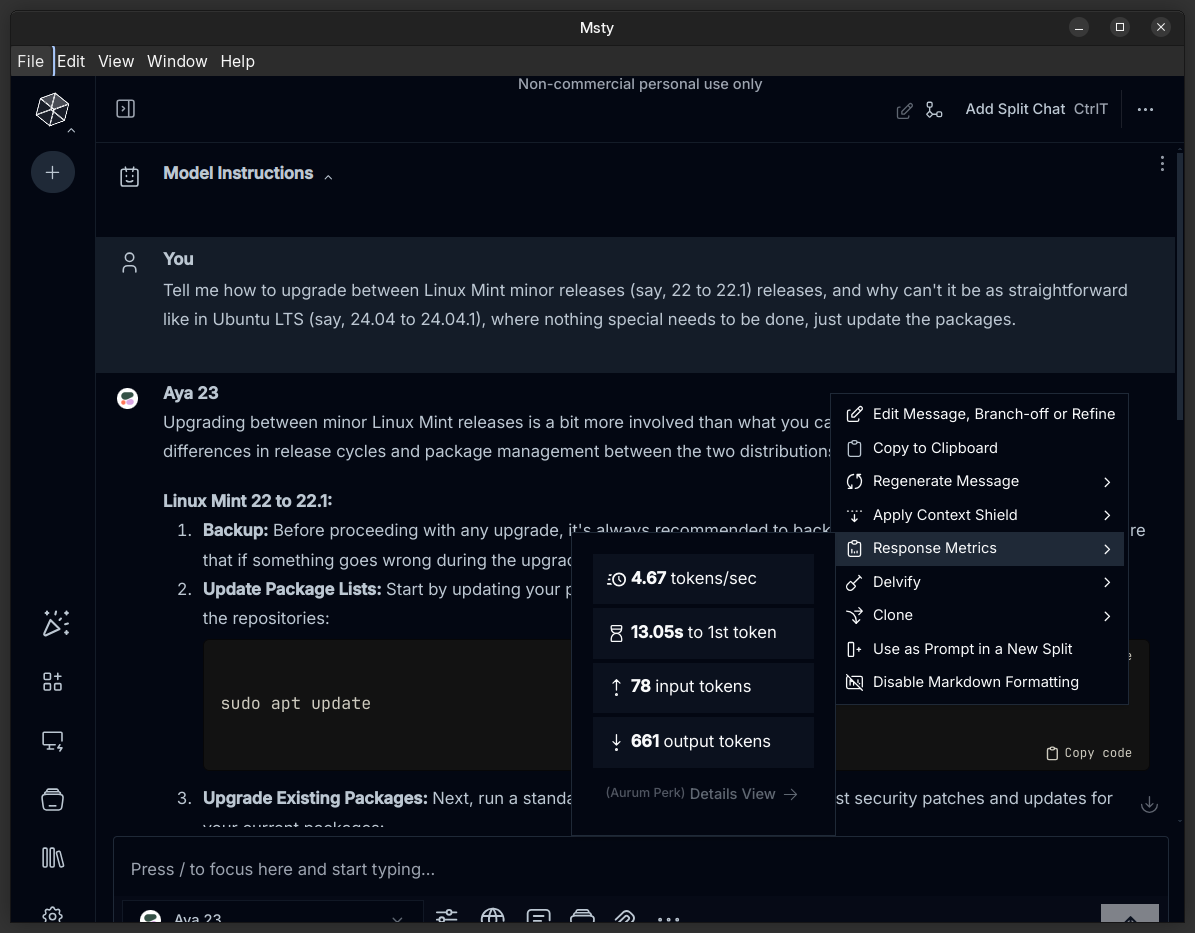The width and height of the screenshot is (1195, 933).
Task: Click the edit chat title pencil icon
Action: 904,110
